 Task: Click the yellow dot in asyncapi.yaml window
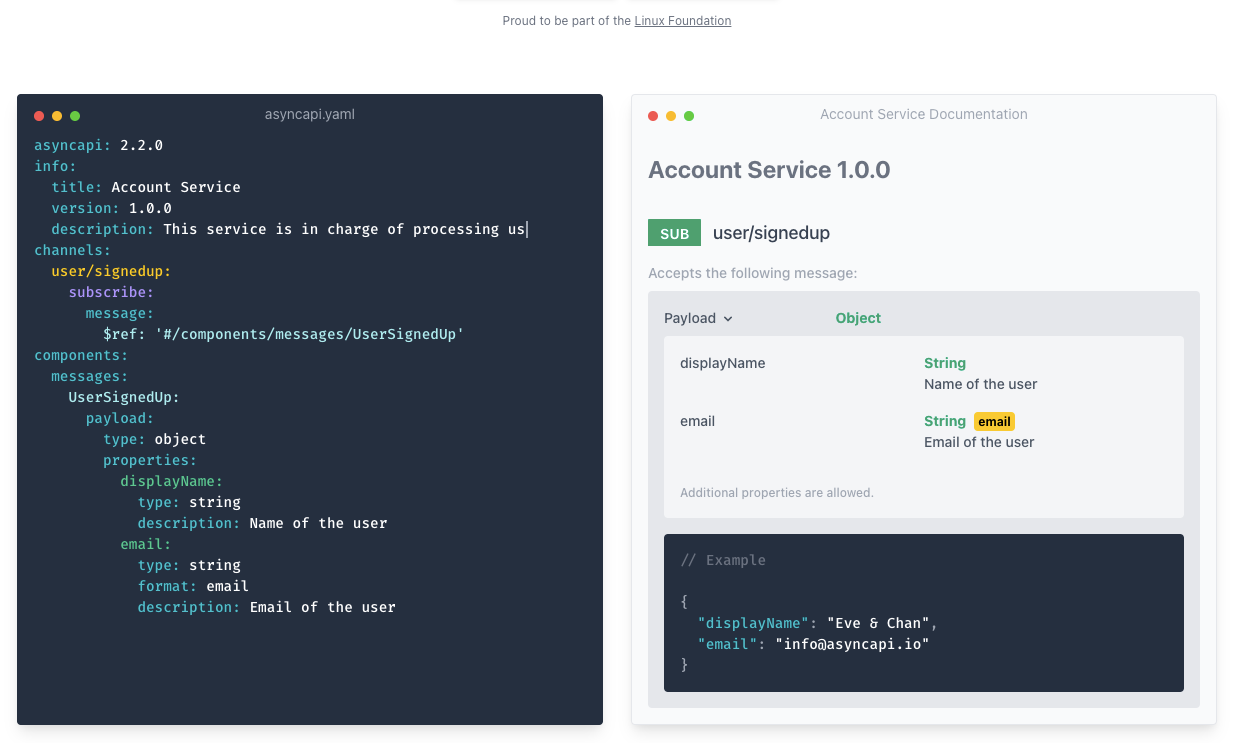coord(57,116)
